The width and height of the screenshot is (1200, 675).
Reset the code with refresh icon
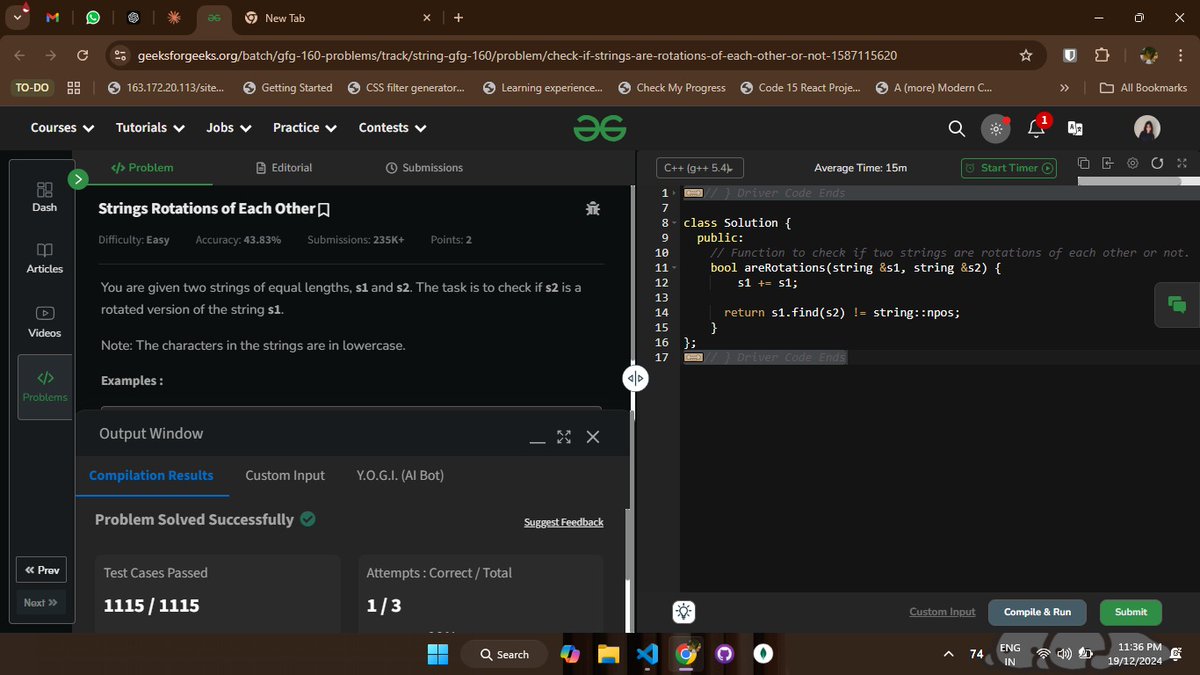(x=1157, y=163)
